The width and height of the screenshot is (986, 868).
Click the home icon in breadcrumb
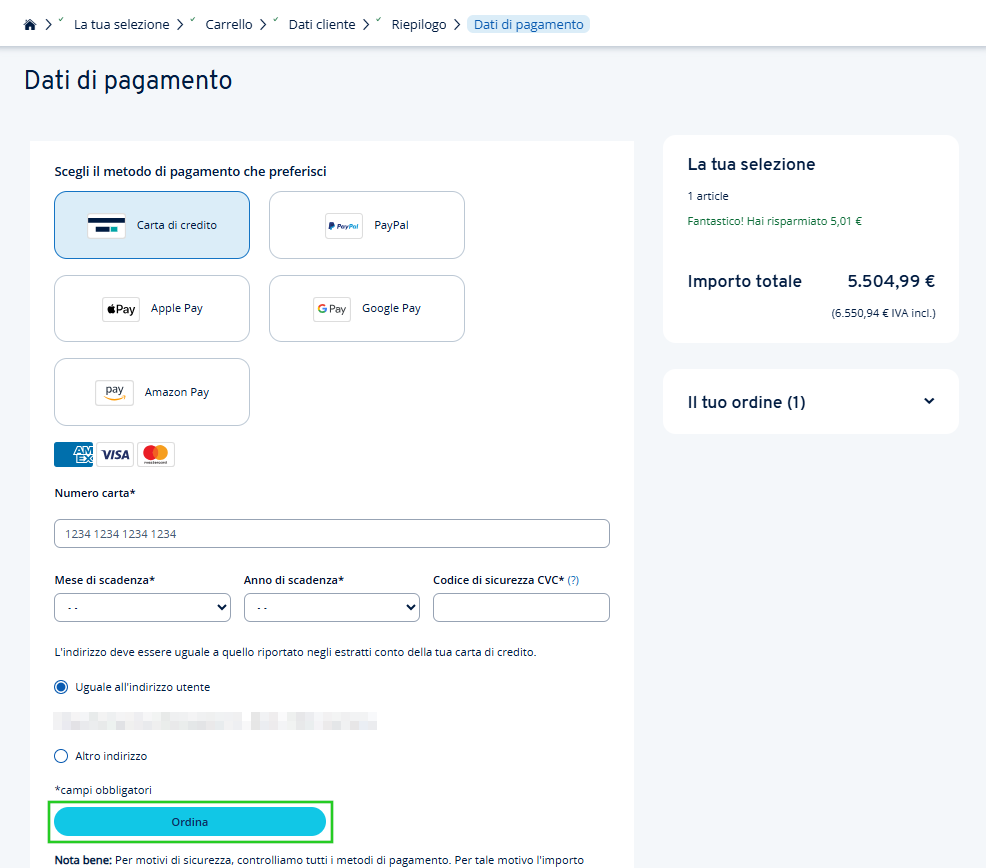29,23
